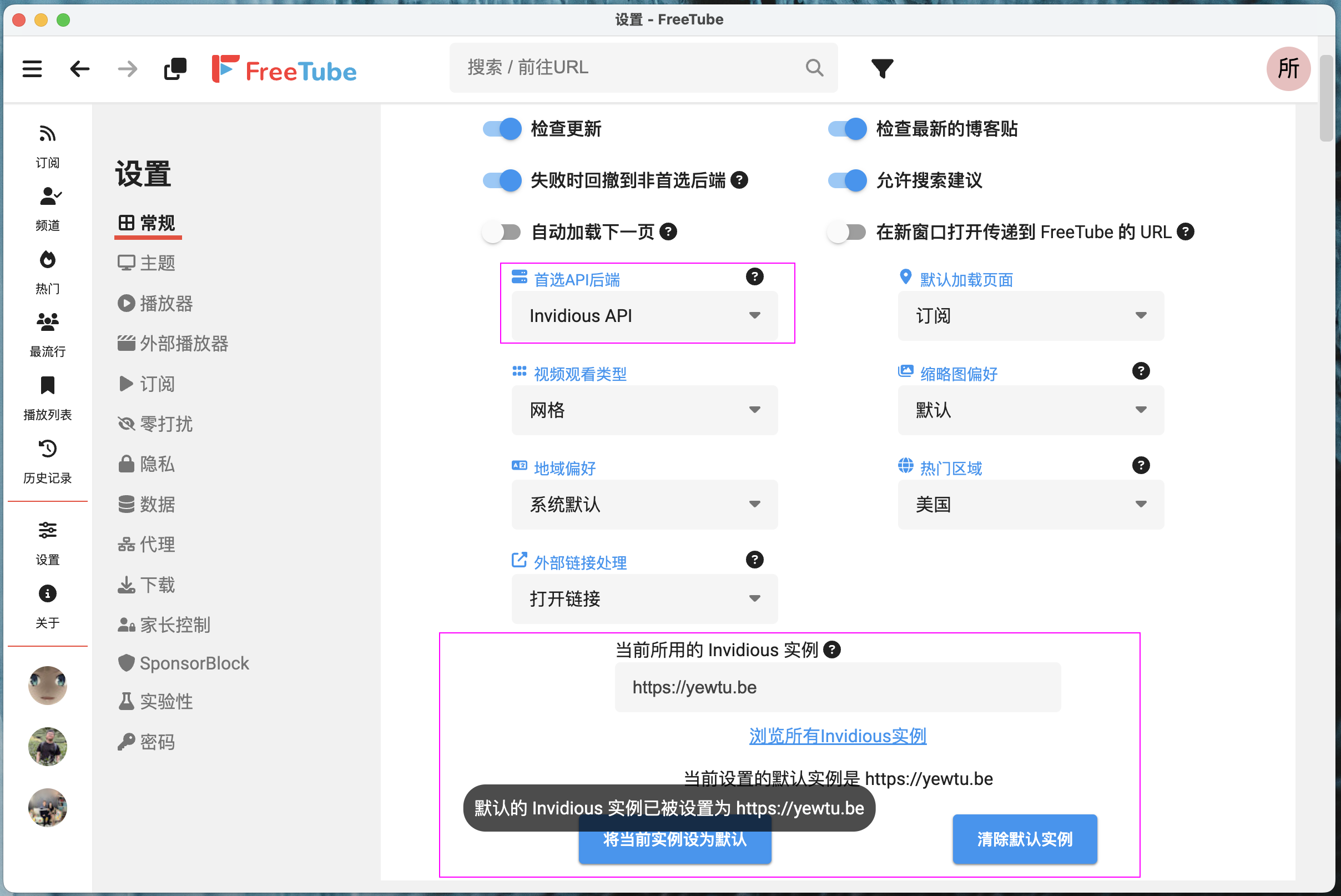1341x896 pixels.
Task: Click the back arrow navigation icon
Action: (x=79, y=69)
